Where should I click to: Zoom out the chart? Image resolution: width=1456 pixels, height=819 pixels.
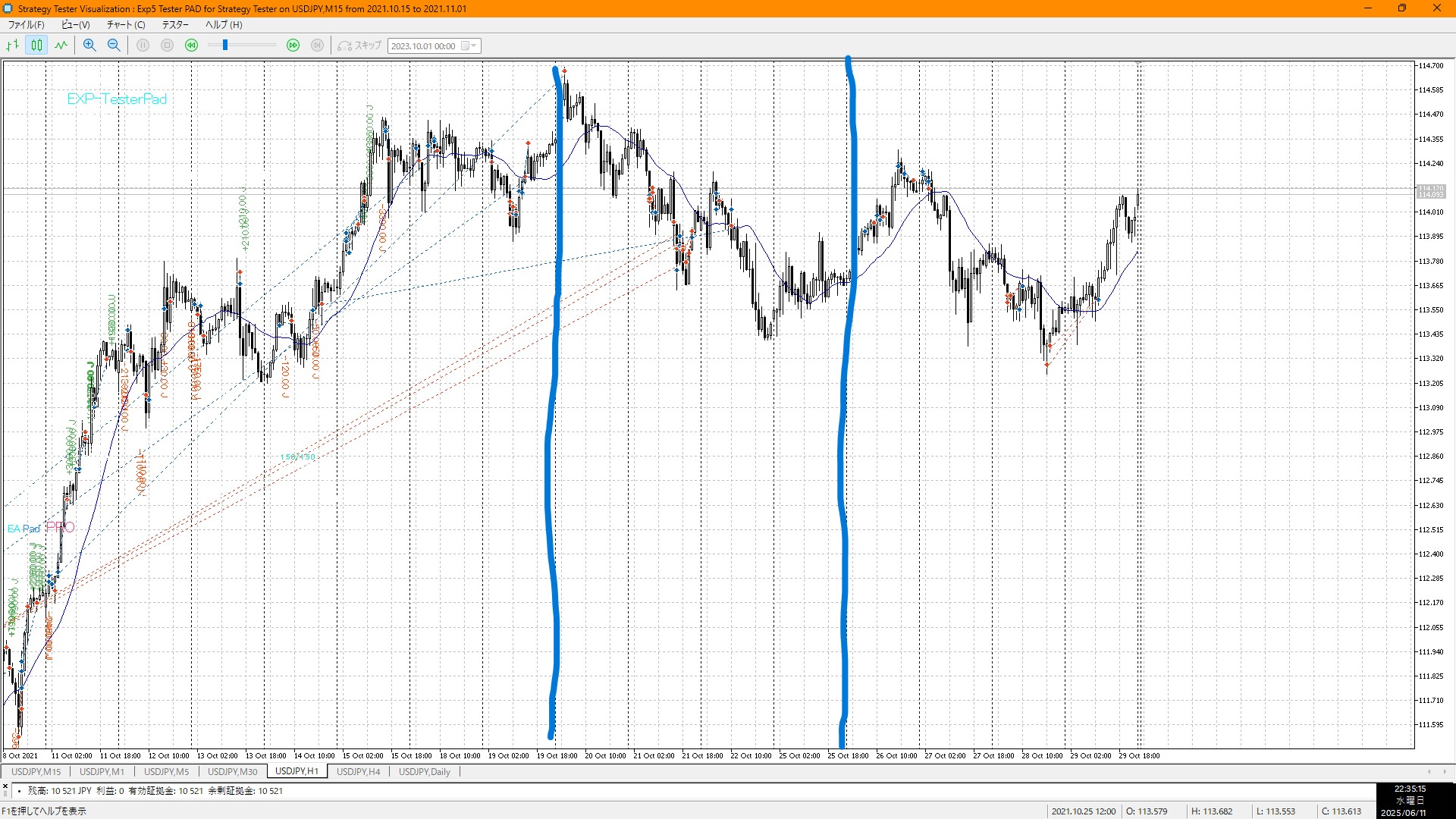click(114, 45)
